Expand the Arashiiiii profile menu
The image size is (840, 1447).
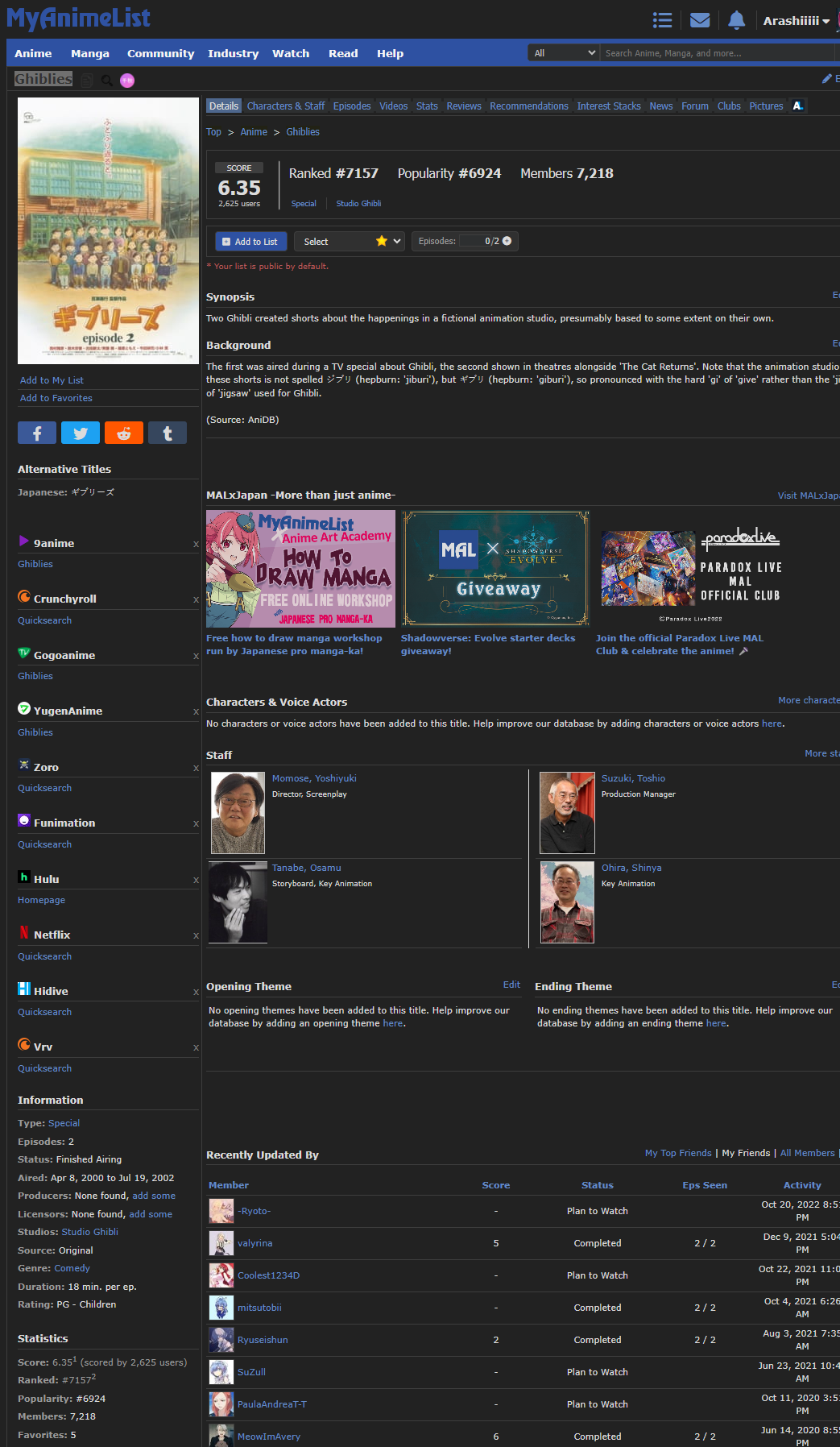796,21
